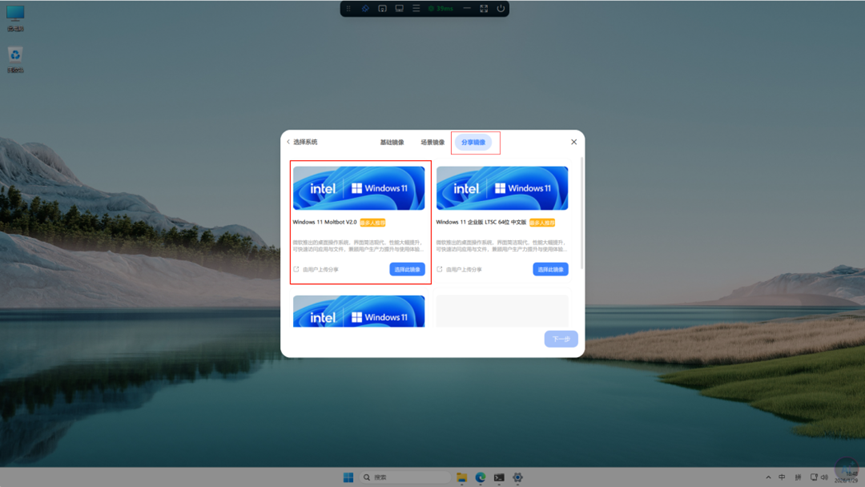Click the orange recommended badge next to Moltbot V2.0
The width and height of the screenshot is (865, 487).
373,223
